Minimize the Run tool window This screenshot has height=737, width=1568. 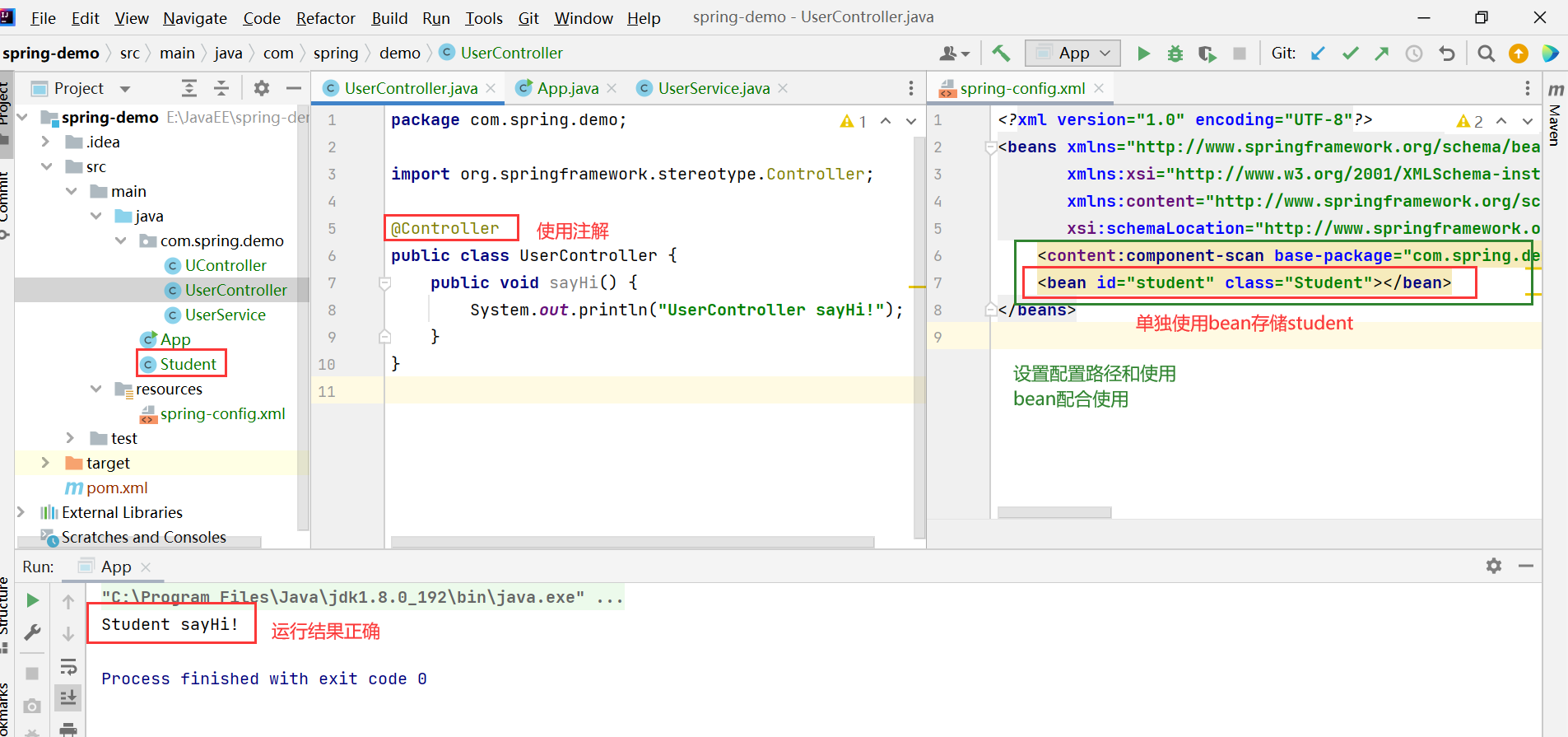[x=1526, y=566]
